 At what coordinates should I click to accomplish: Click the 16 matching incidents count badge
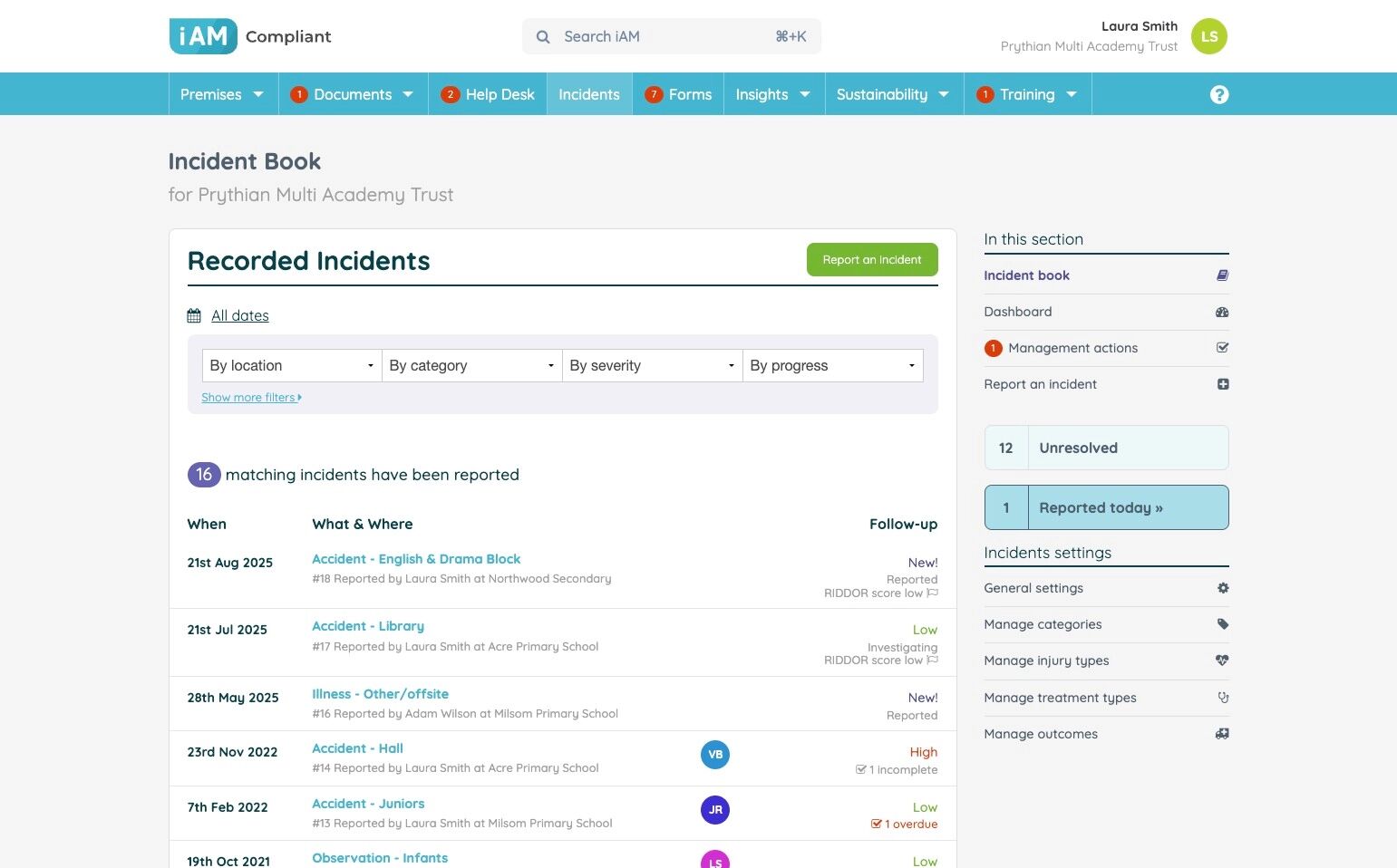pos(204,475)
